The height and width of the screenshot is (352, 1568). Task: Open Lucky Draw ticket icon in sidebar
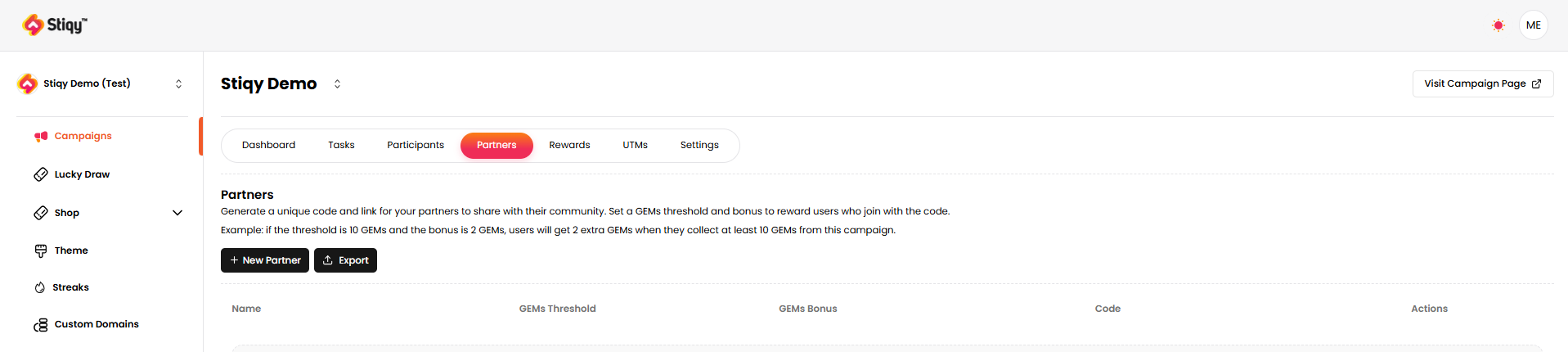click(41, 174)
